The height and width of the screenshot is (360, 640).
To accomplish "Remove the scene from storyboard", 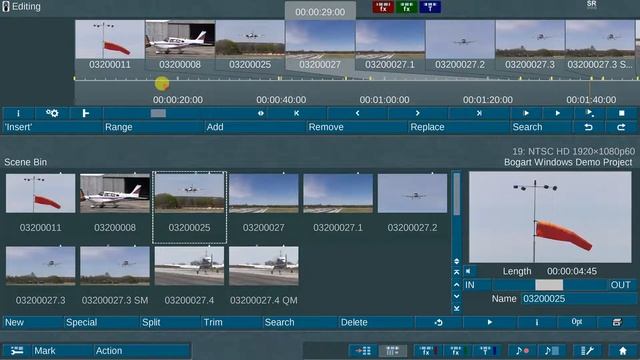I will click(x=357, y=127).
